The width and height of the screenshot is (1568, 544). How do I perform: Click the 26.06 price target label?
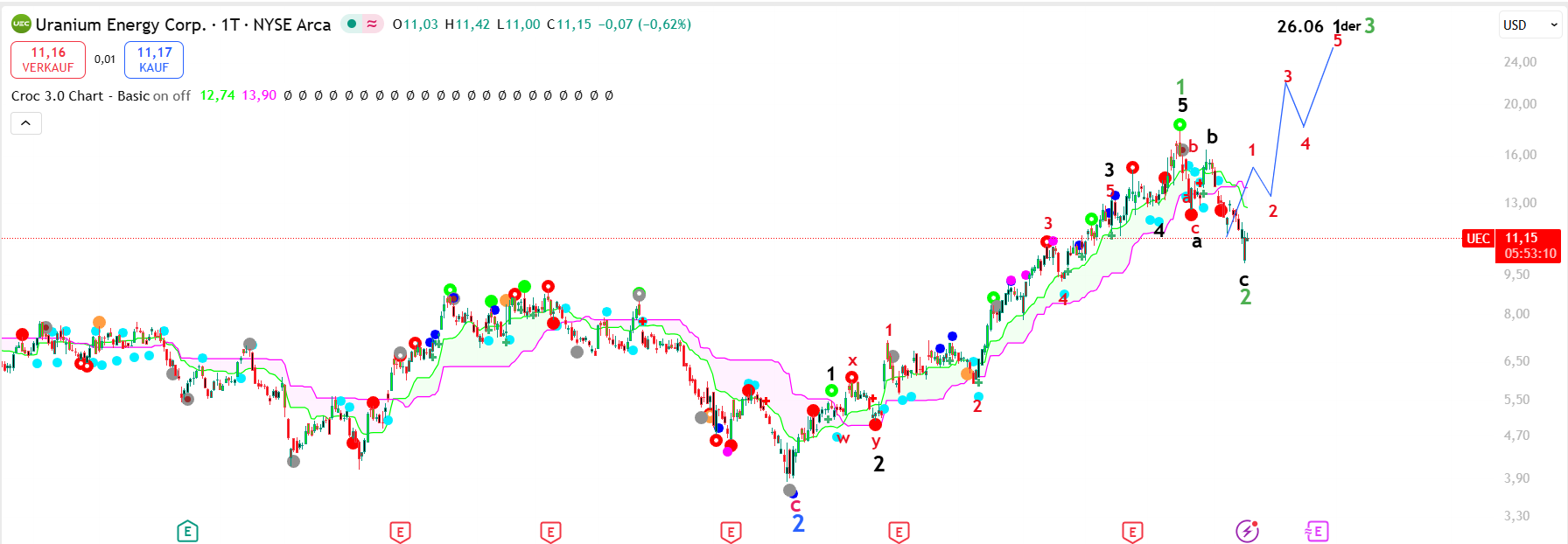click(x=1300, y=26)
